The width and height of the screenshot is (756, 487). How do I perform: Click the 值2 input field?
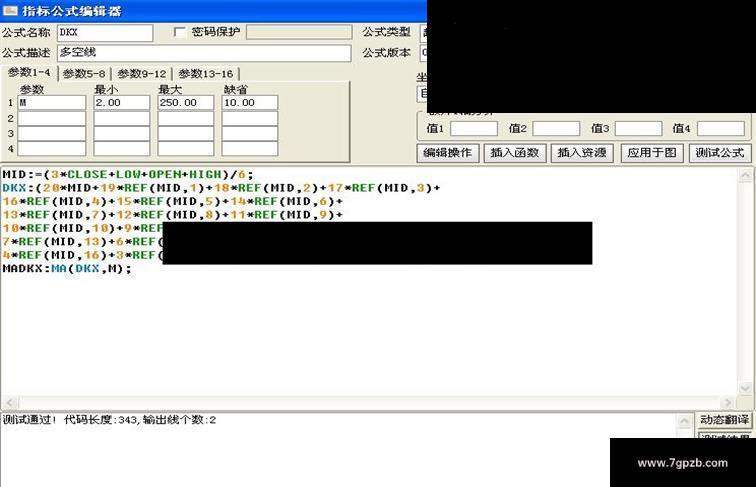coord(556,129)
